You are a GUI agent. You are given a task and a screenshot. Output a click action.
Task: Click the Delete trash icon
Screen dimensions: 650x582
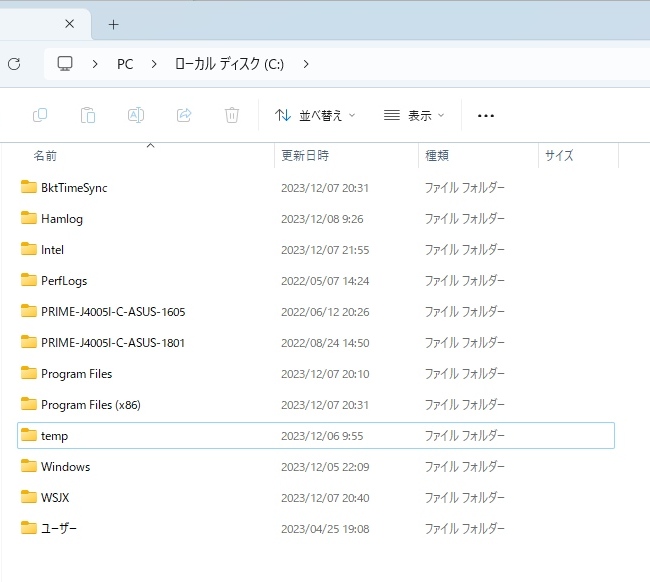coord(232,115)
